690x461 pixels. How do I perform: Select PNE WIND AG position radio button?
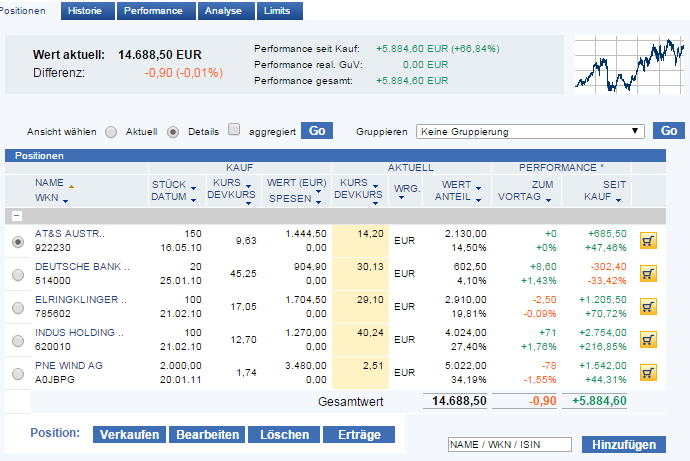pos(18,374)
